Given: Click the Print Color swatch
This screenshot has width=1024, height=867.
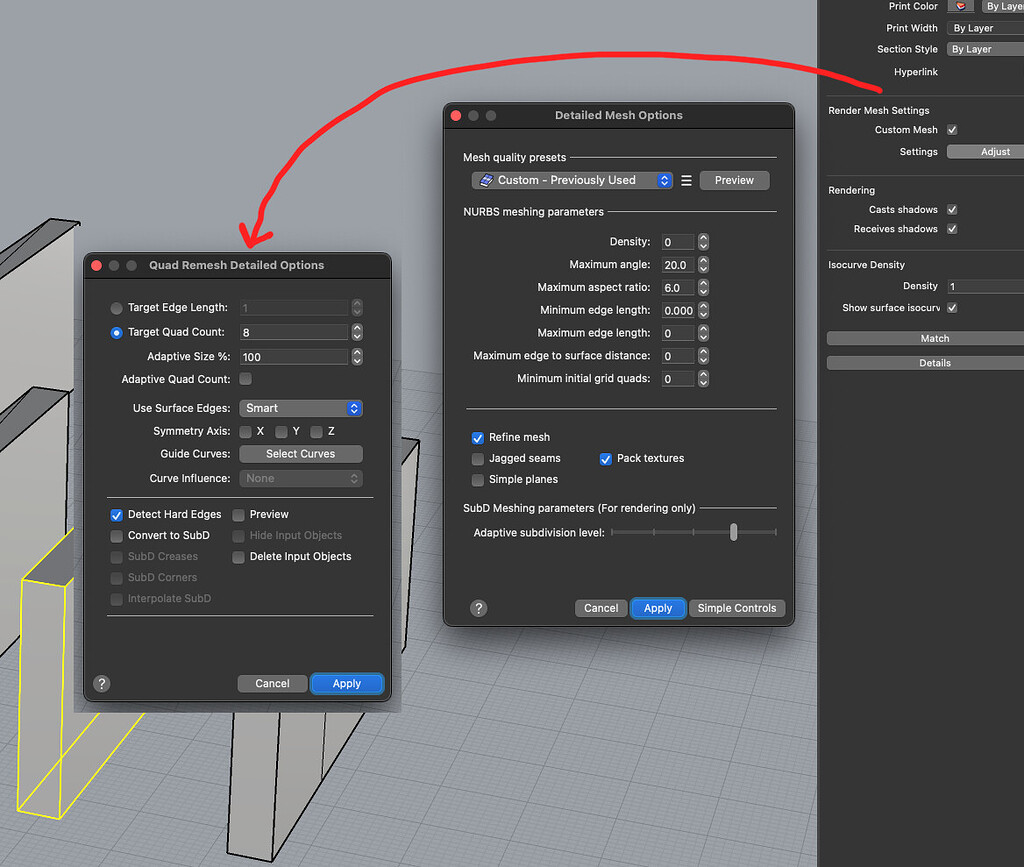Looking at the screenshot, I should coord(960,6).
